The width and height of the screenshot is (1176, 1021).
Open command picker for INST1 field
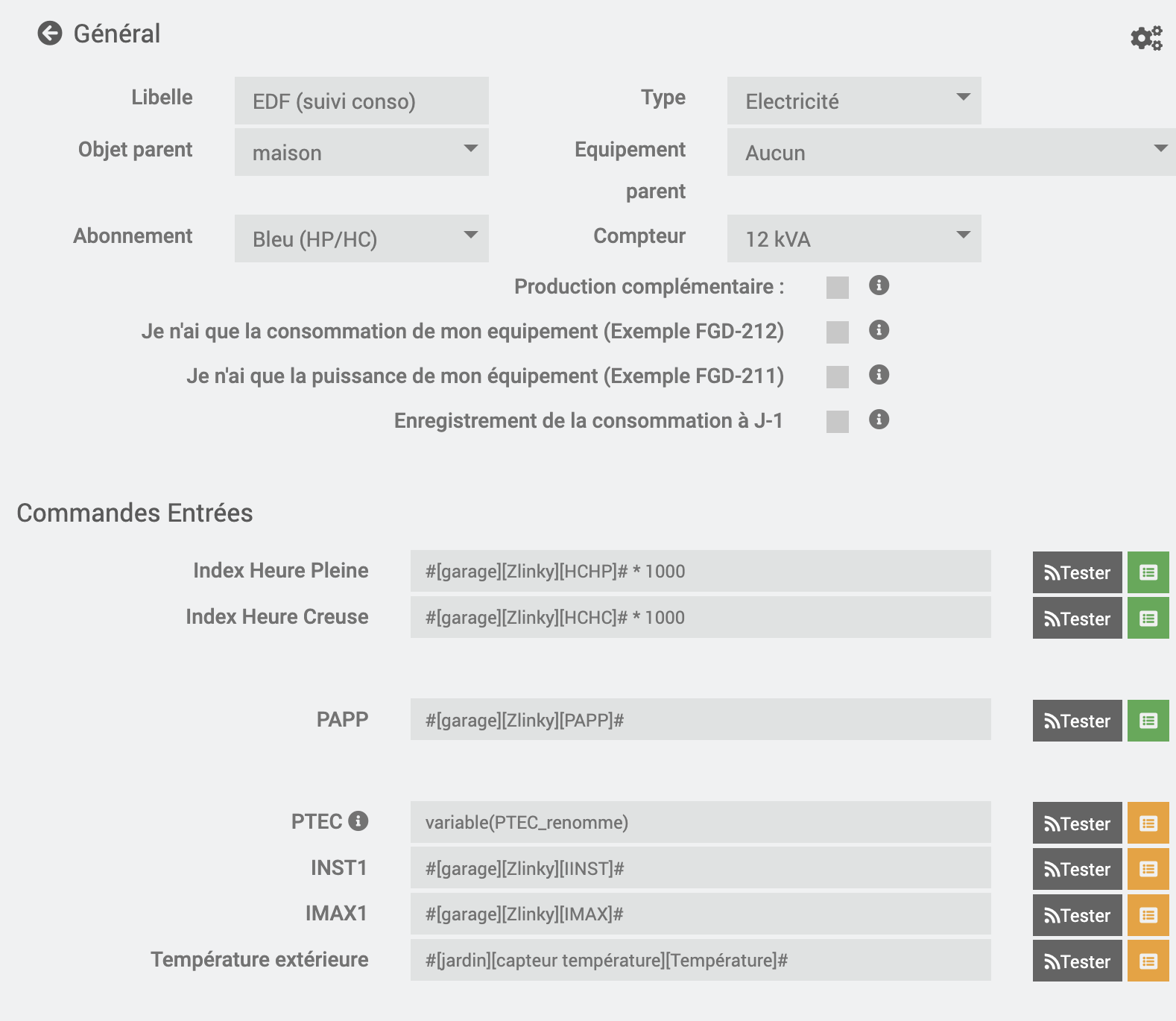click(x=1148, y=869)
